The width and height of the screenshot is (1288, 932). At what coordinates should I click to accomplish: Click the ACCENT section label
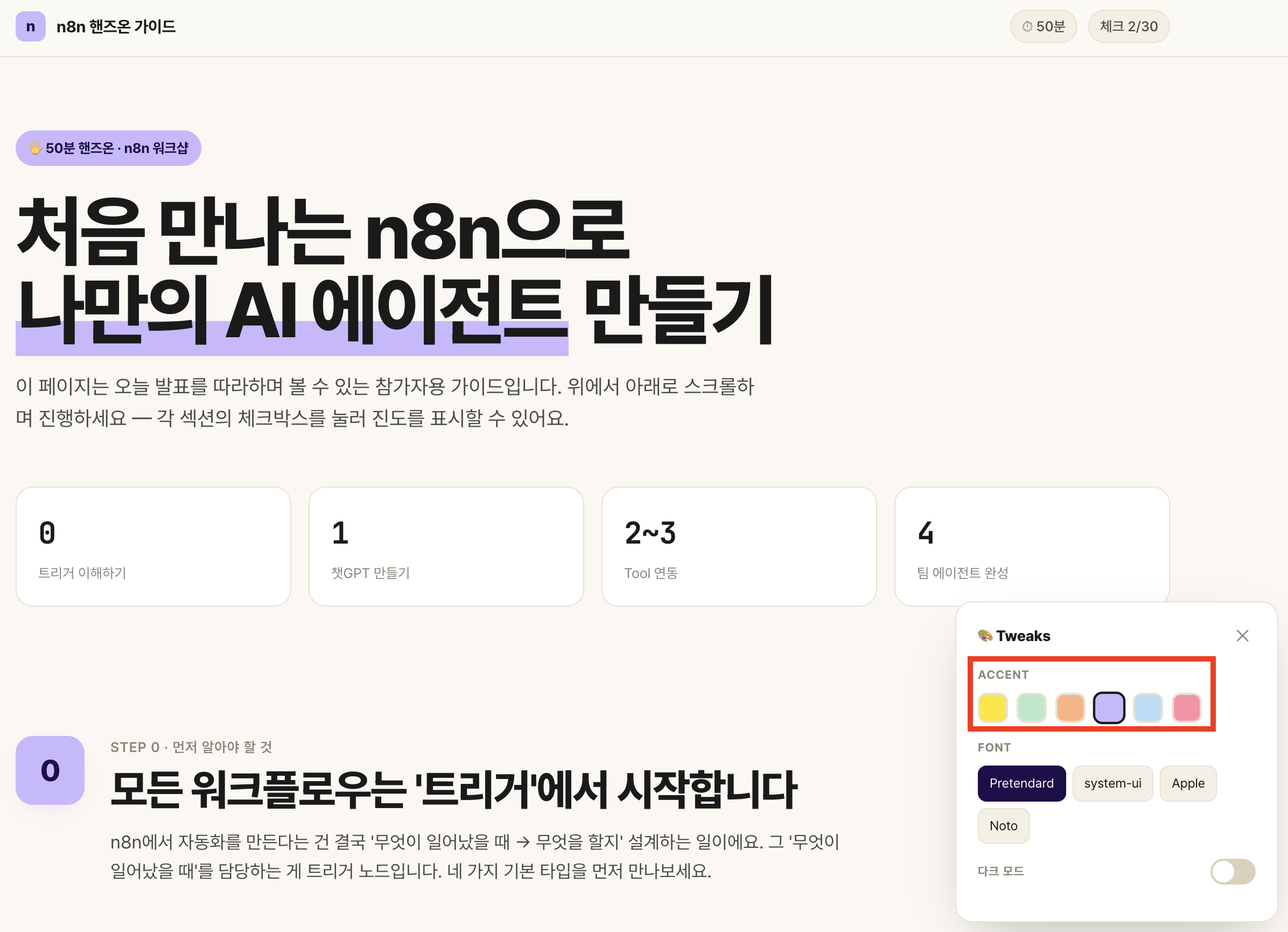pyautogui.click(x=1003, y=674)
